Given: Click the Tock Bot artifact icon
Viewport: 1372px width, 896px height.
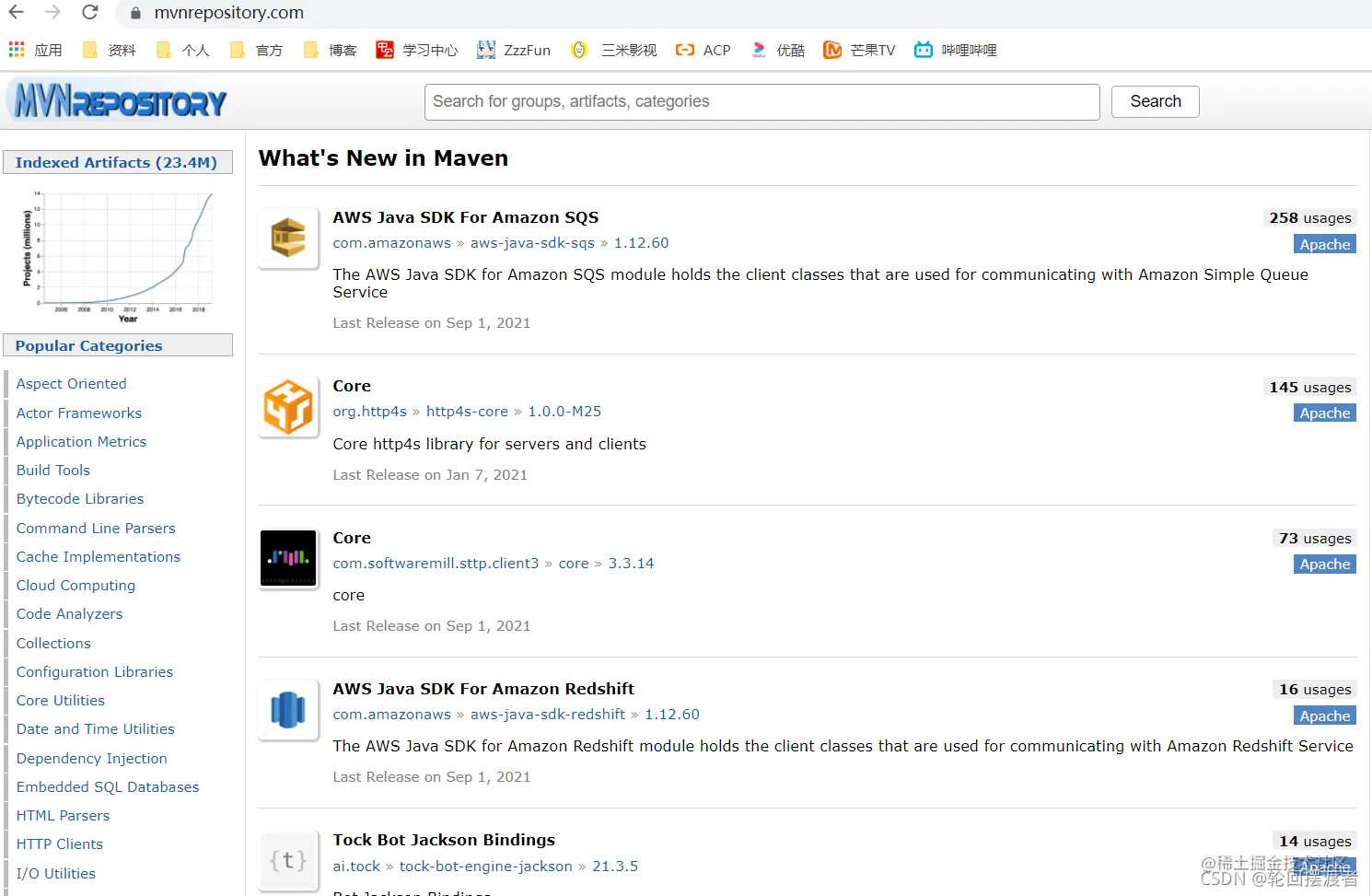Looking at the screenshot, I should [288, 860].
